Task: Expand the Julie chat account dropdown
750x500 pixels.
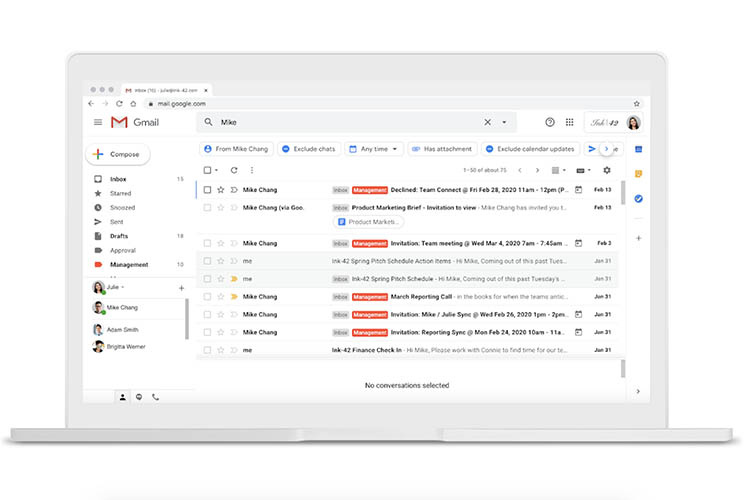Action: [x=122, y=287]
